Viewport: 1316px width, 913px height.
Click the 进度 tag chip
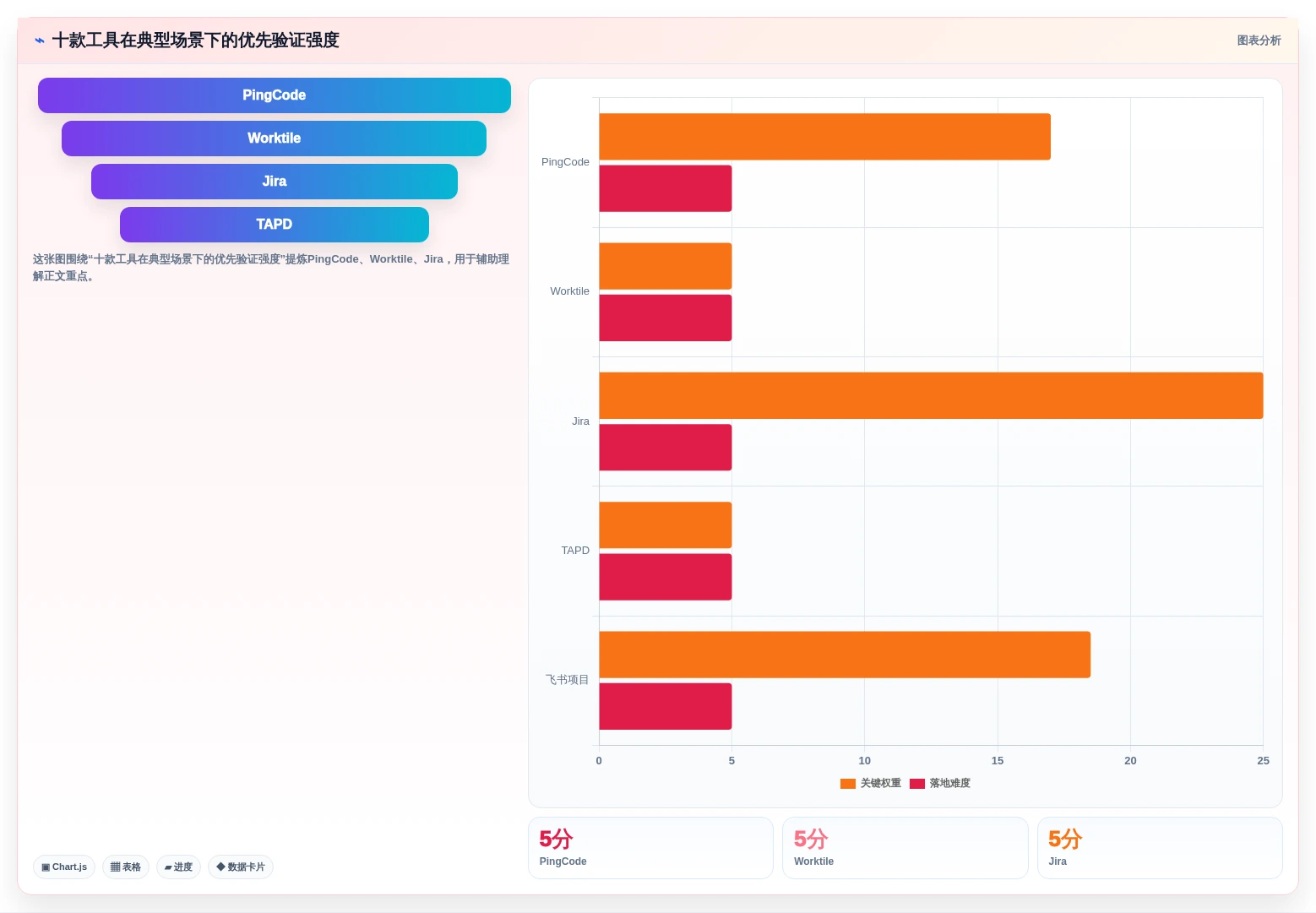[178, 867]
